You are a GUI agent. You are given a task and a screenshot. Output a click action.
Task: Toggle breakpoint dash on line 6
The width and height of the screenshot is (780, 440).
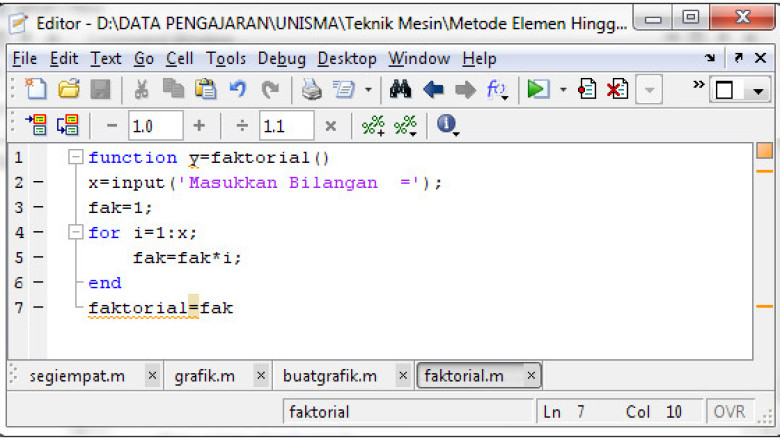click(x=38, y=282)
